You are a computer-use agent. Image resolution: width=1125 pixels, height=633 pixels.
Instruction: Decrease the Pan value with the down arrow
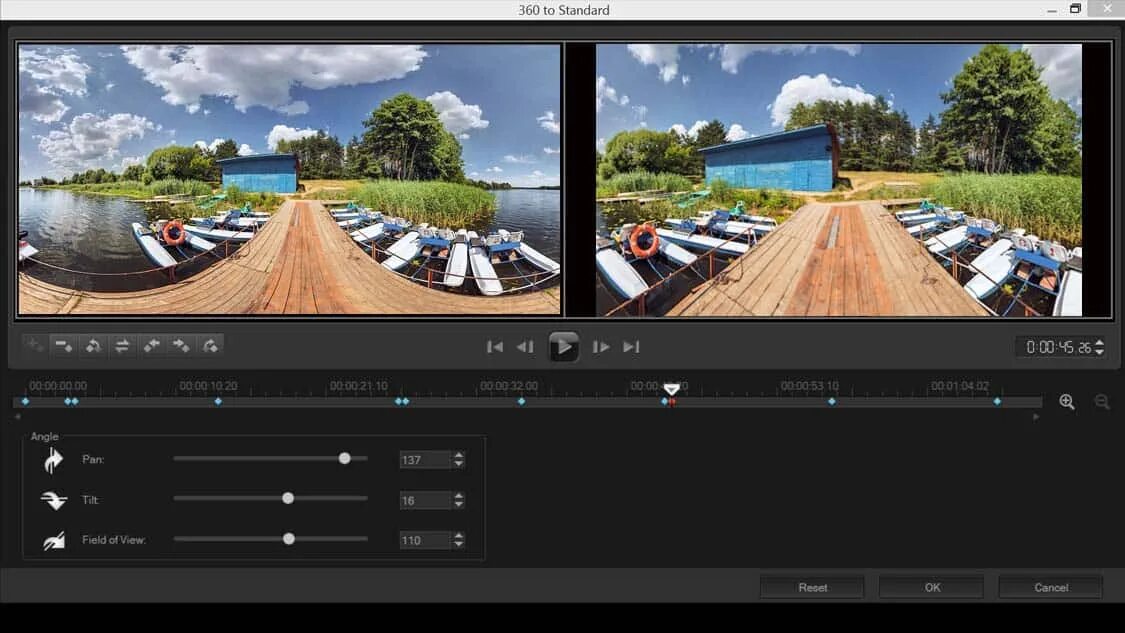pos(459,464)
